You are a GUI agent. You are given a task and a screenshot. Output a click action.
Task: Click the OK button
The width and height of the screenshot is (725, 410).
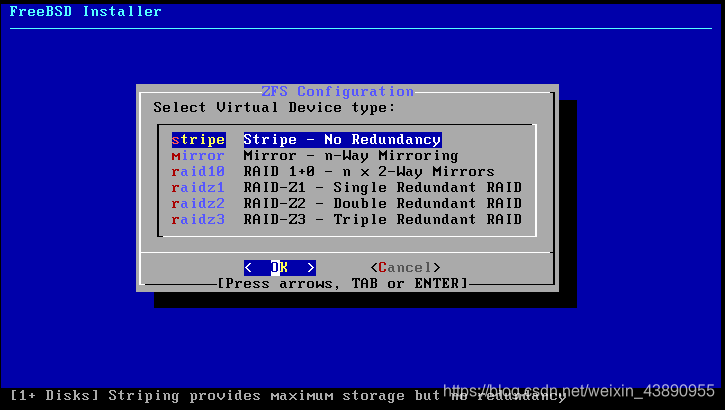tap(280, 267)
